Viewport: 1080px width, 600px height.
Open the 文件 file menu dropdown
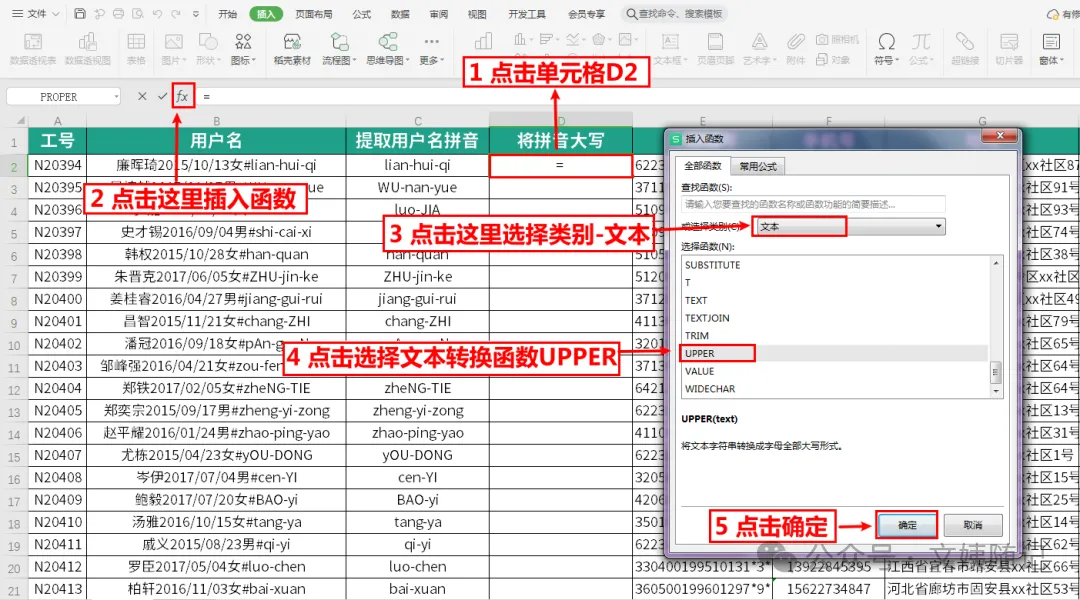coord(36,14)
